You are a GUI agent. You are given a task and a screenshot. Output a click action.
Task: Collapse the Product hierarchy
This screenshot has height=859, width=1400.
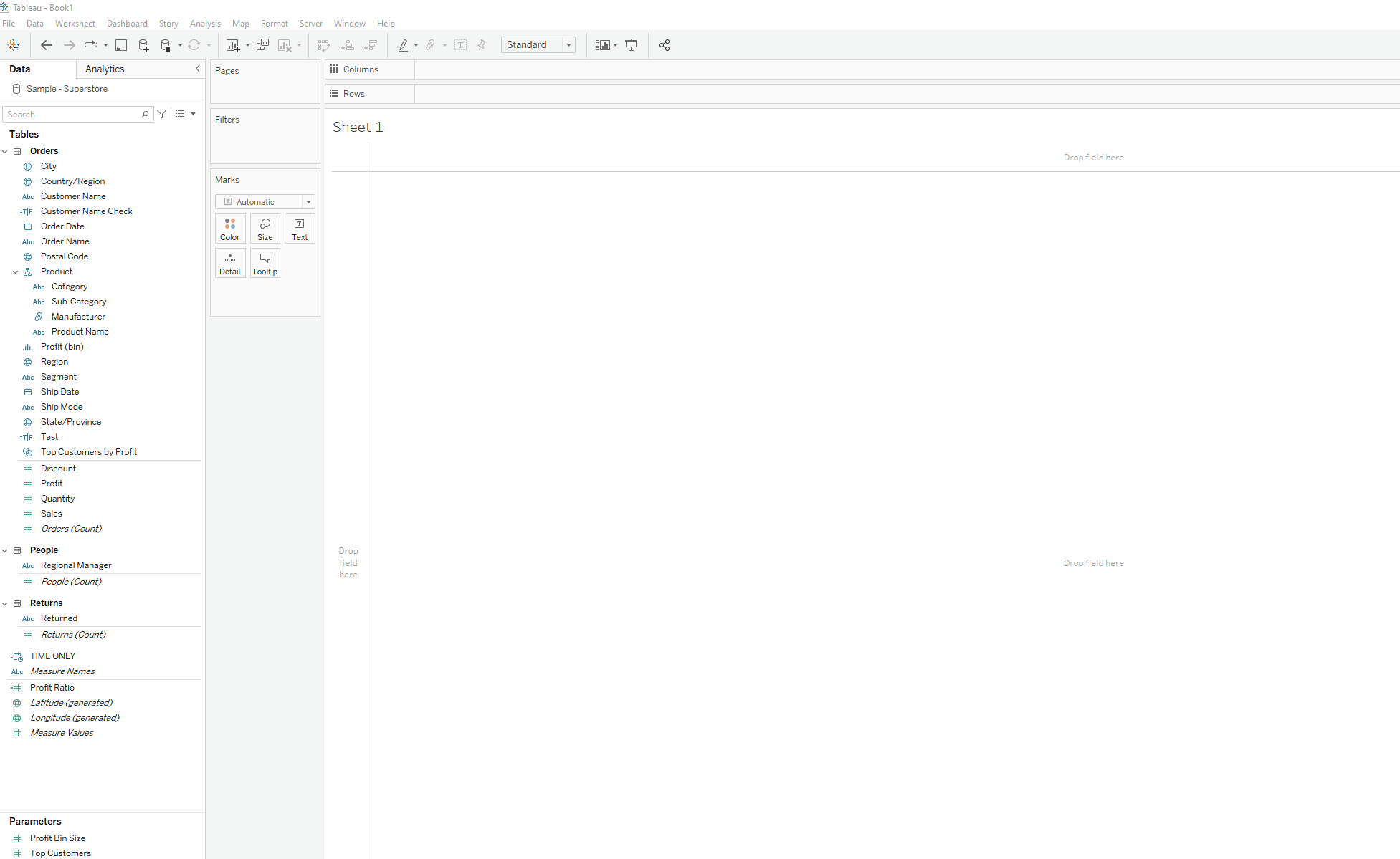point(16,272)
